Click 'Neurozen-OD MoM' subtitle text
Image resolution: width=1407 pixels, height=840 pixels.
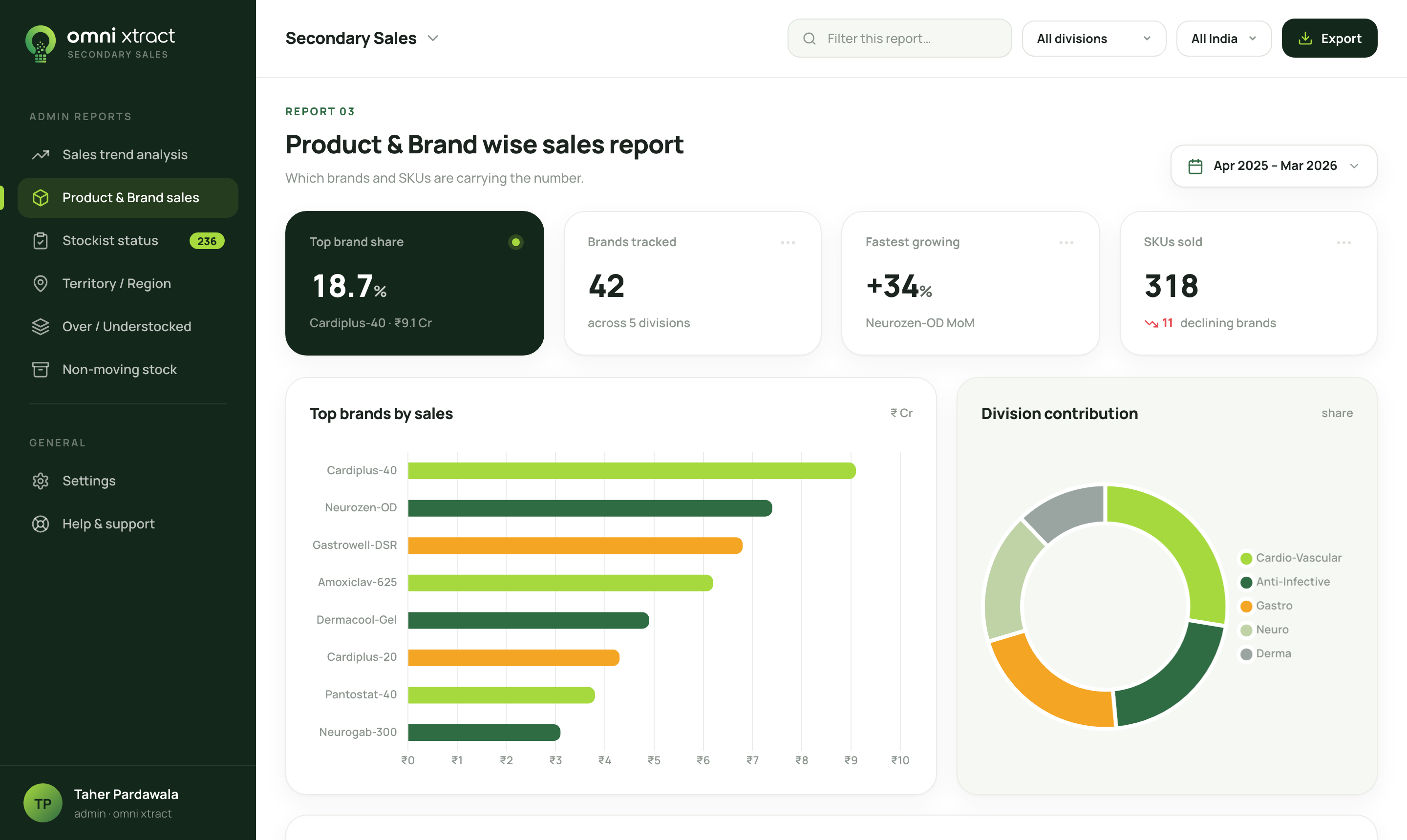click(919, 323)
